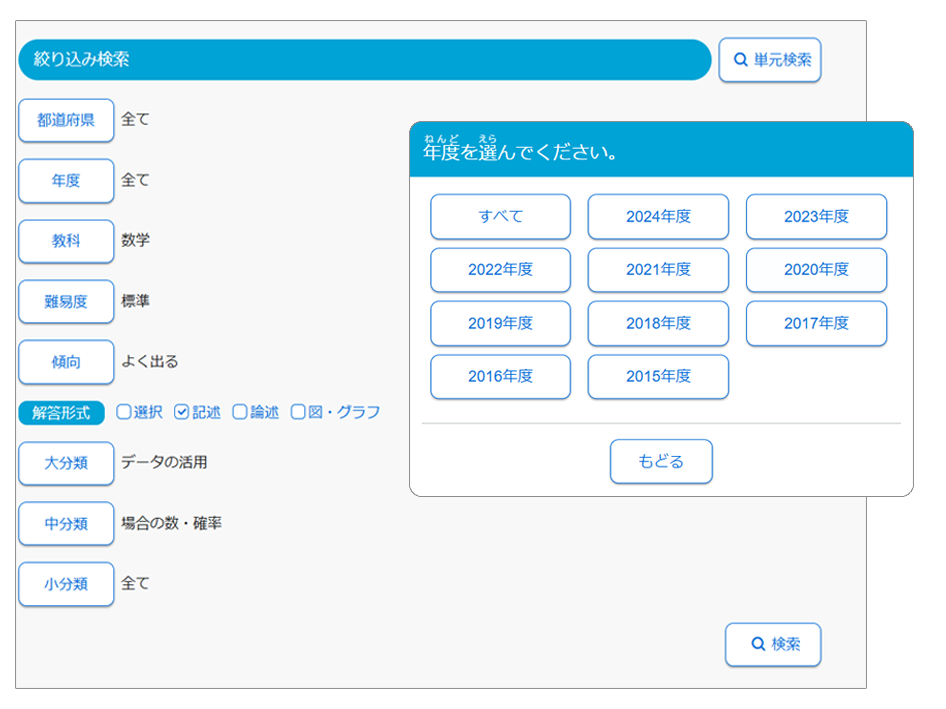Uncheck the 記述 checkbox
This screenshot has height=709, width=946.
182,412
